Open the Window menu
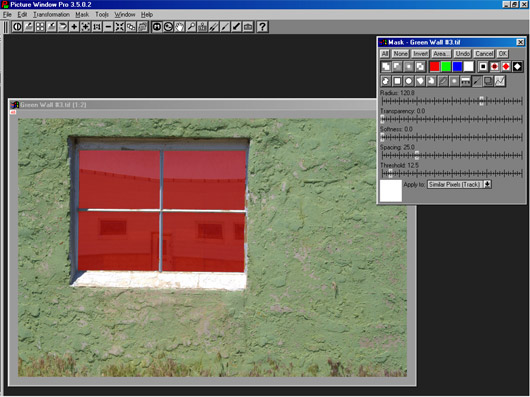Image resolution: width=530 pixels, height=397 pixels. (x=125, y=15)
